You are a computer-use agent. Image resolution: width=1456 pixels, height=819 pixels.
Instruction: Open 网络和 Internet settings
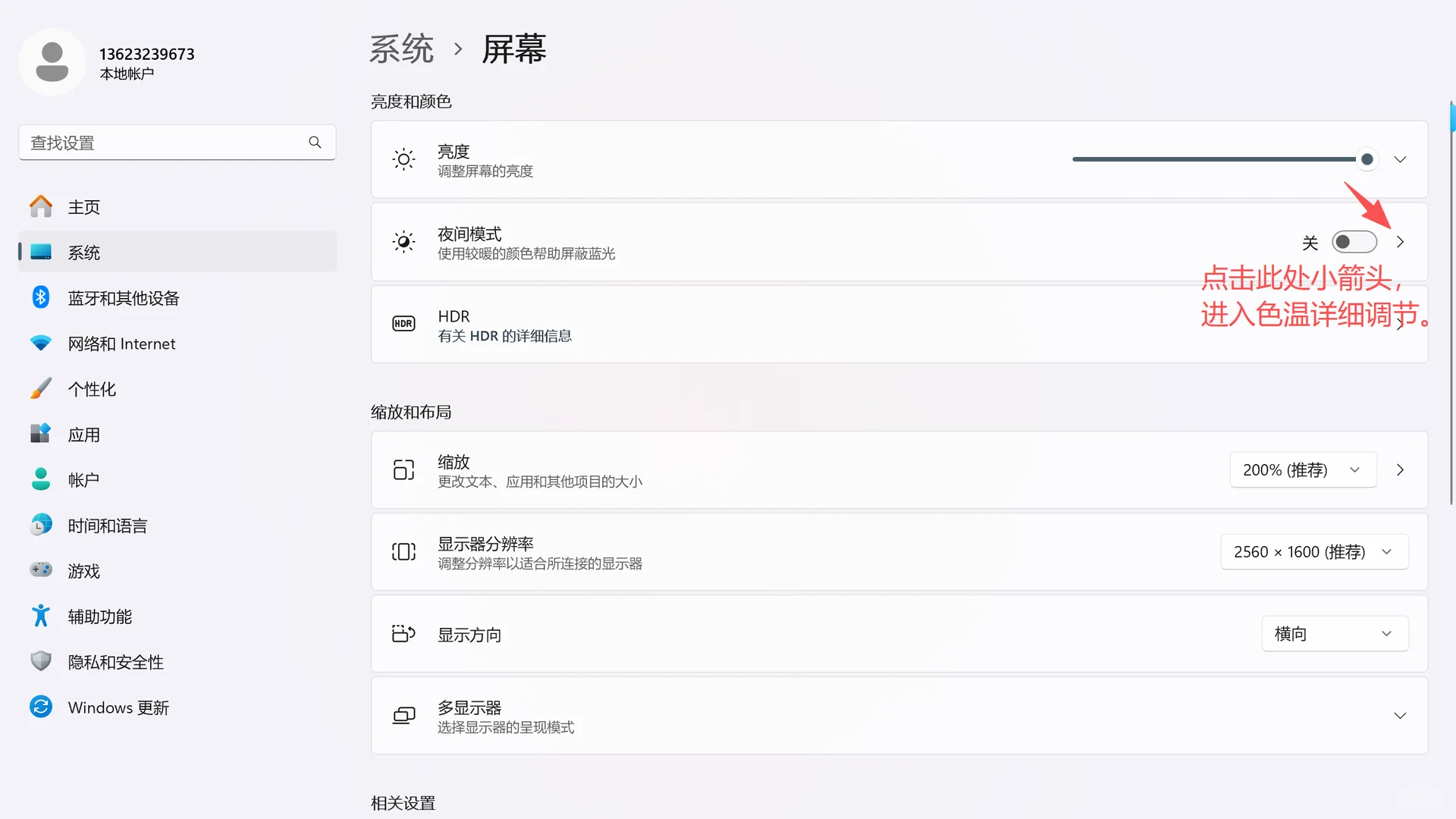pos(121,343)
